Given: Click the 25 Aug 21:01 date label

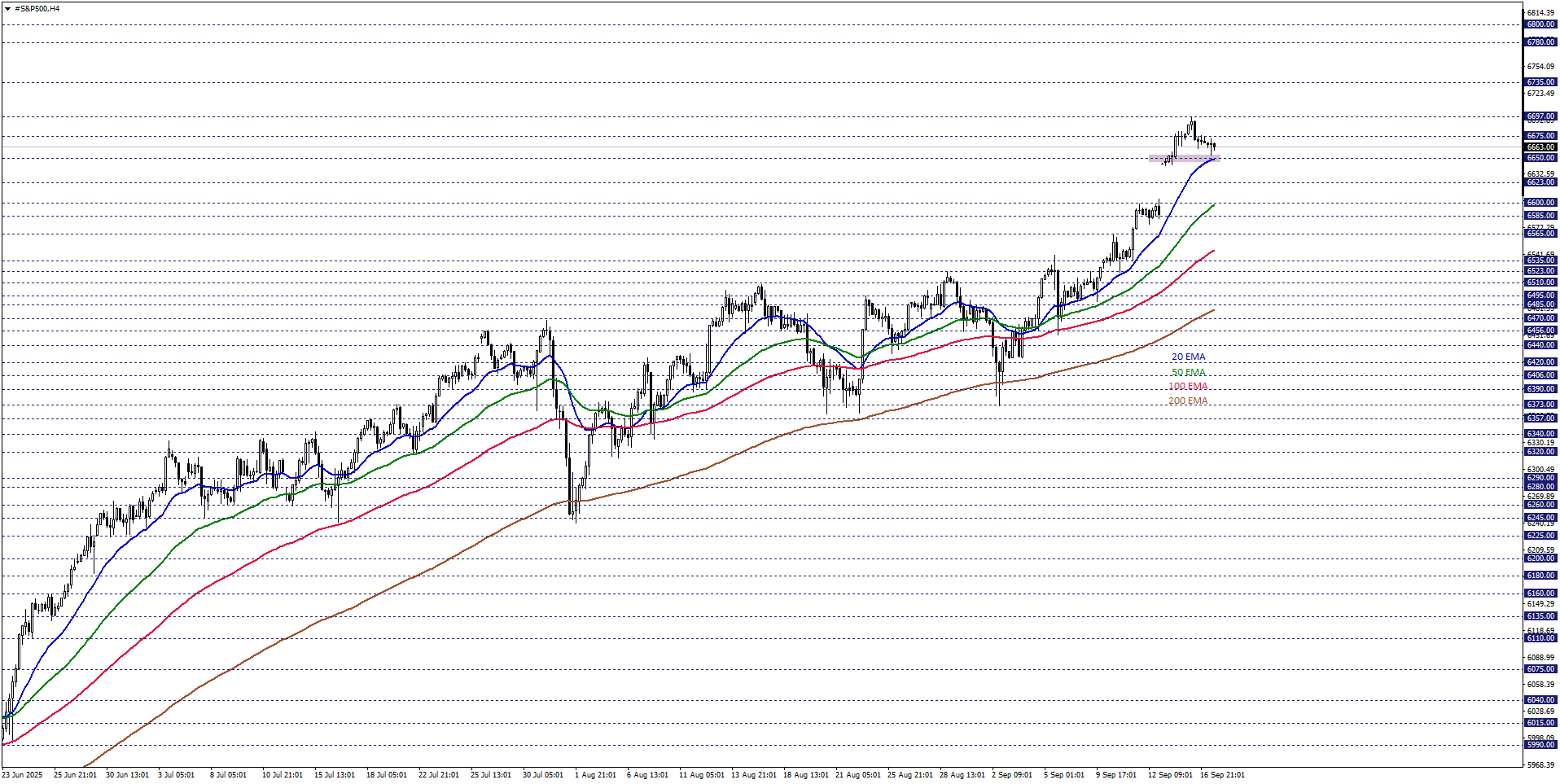Looking at the screenshot, I should click(910, 775).
